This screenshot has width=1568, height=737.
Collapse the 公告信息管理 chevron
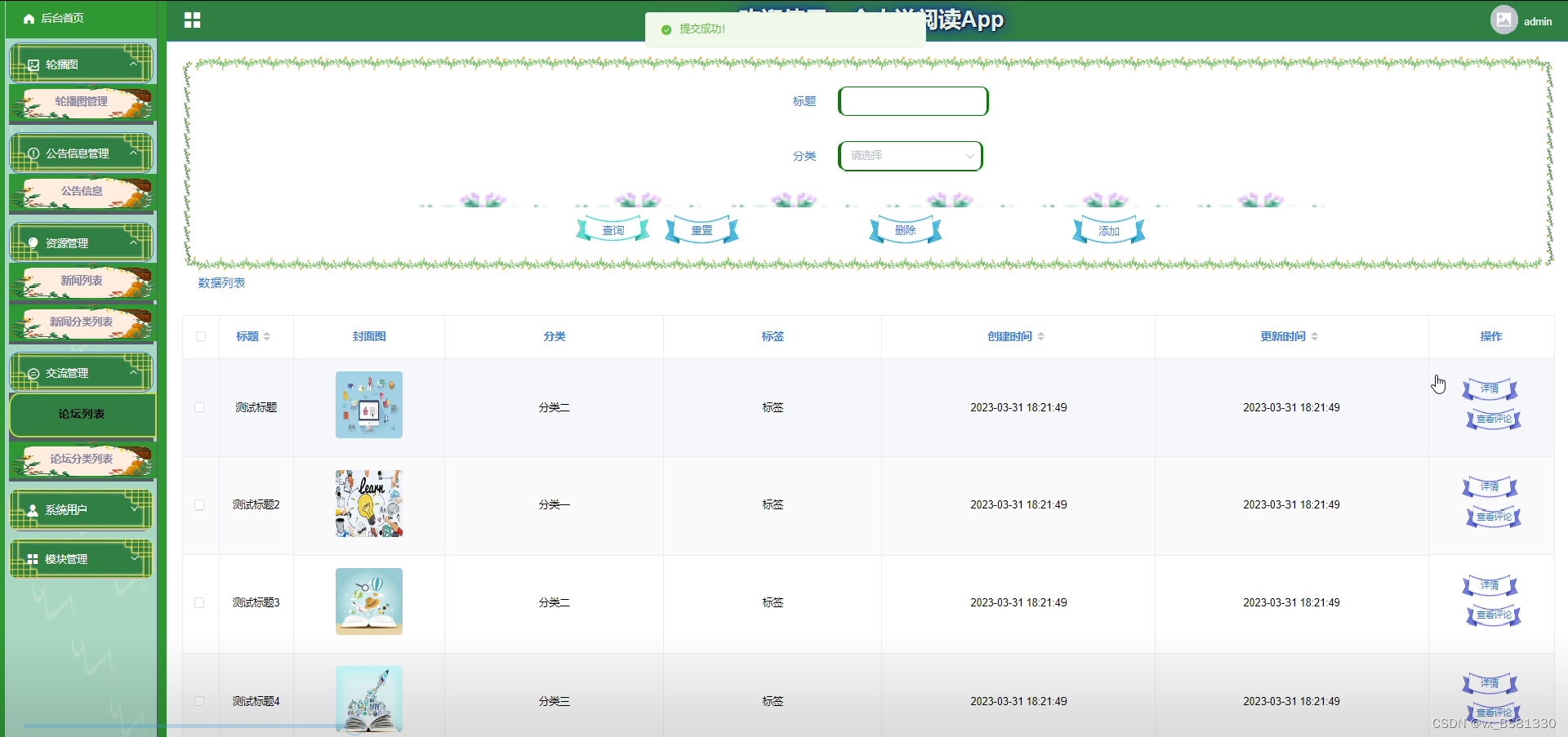click(x=133, y=153)
